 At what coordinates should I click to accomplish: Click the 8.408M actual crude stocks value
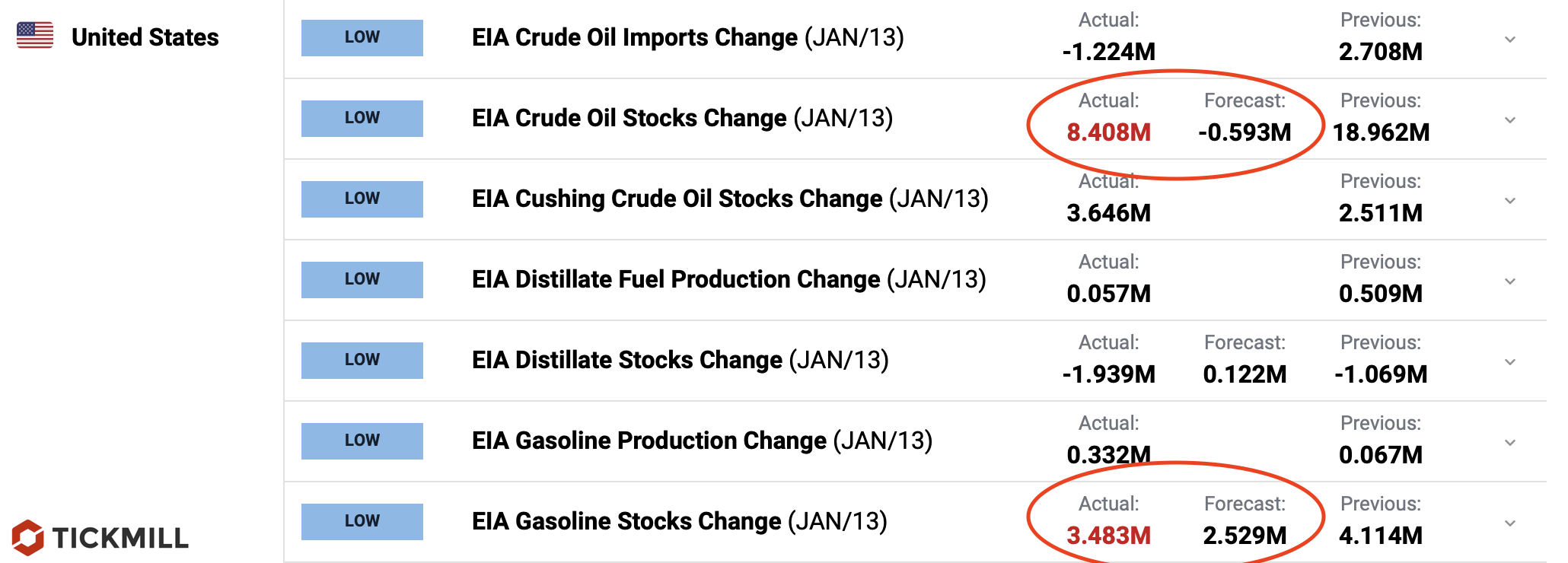(1108, 132)
